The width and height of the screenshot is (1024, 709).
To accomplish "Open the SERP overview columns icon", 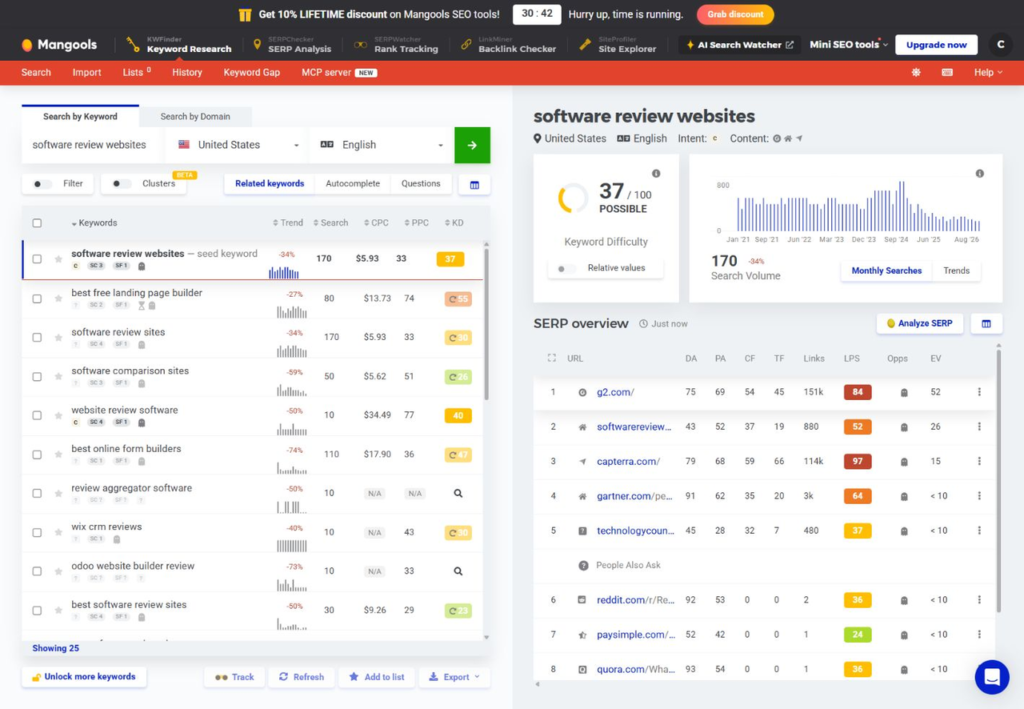I will (986, 323).
